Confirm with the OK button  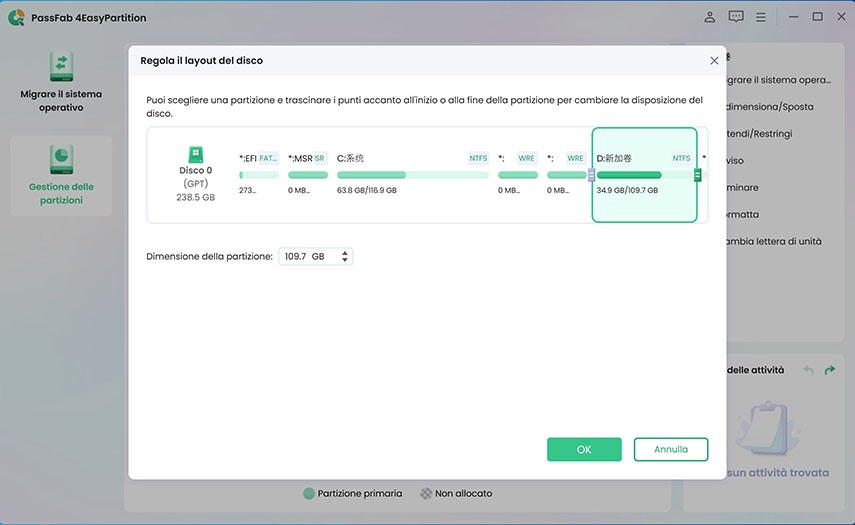tap(584, 449)
